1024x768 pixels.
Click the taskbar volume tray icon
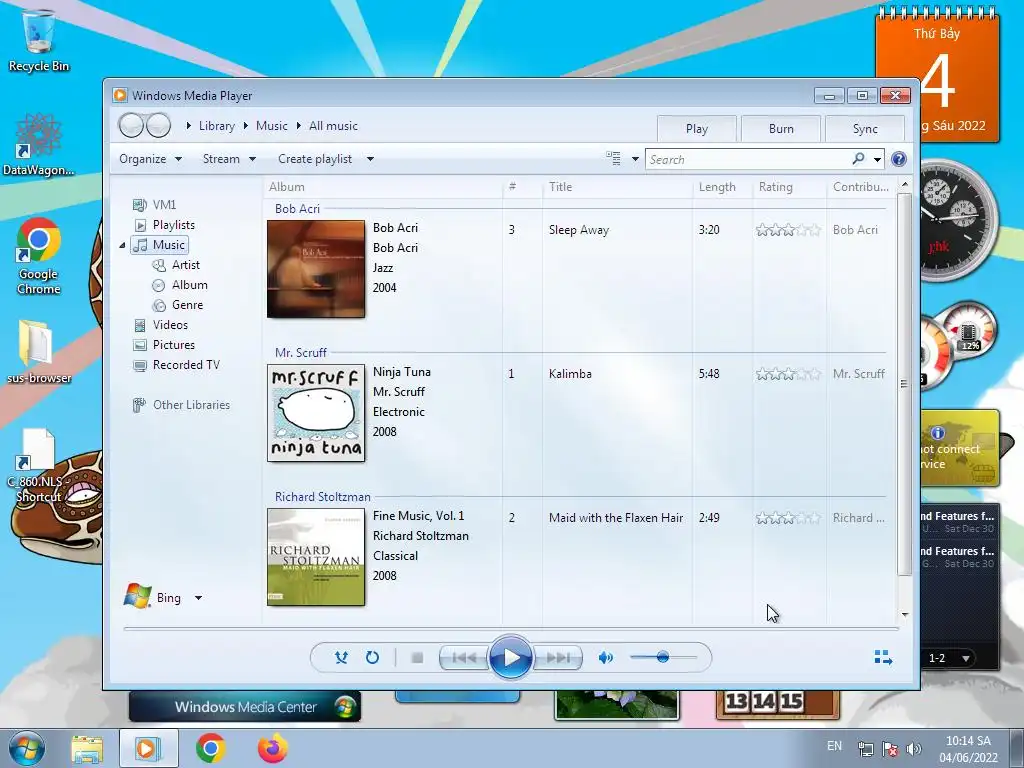[914, 749]
